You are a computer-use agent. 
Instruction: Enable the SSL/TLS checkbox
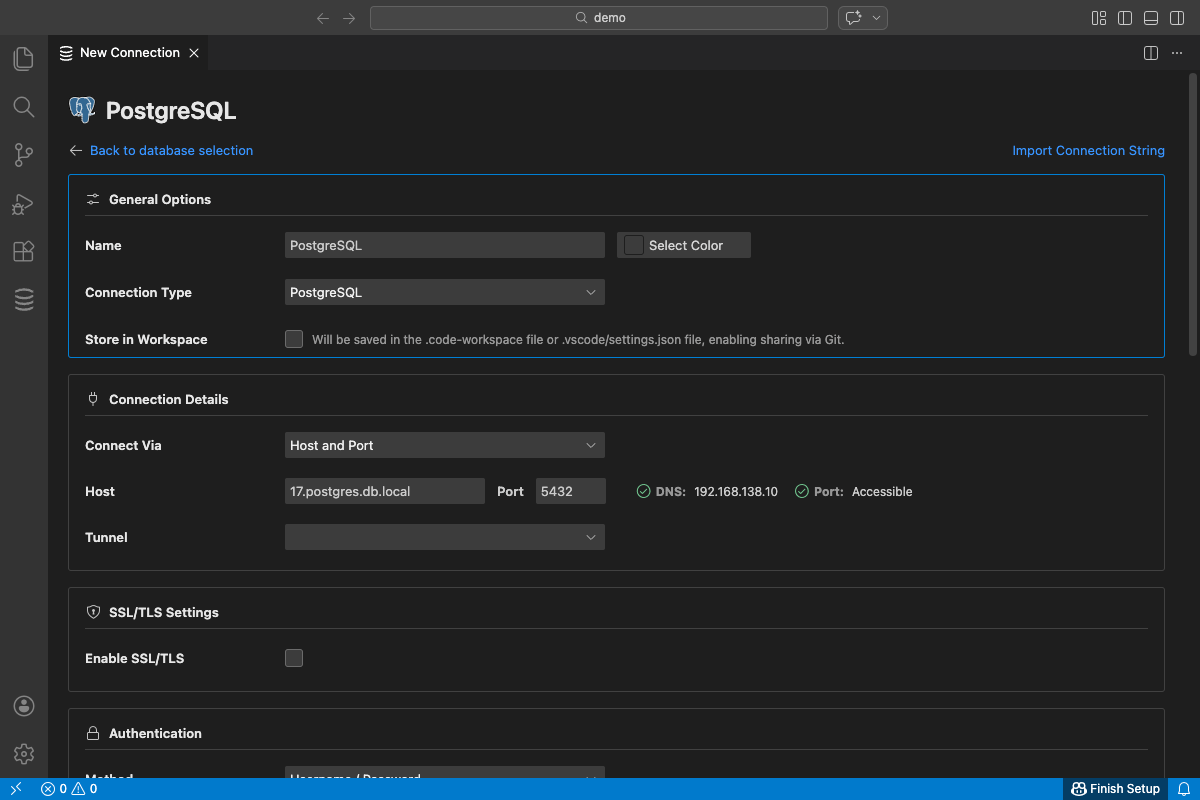[x=294, y=658]
